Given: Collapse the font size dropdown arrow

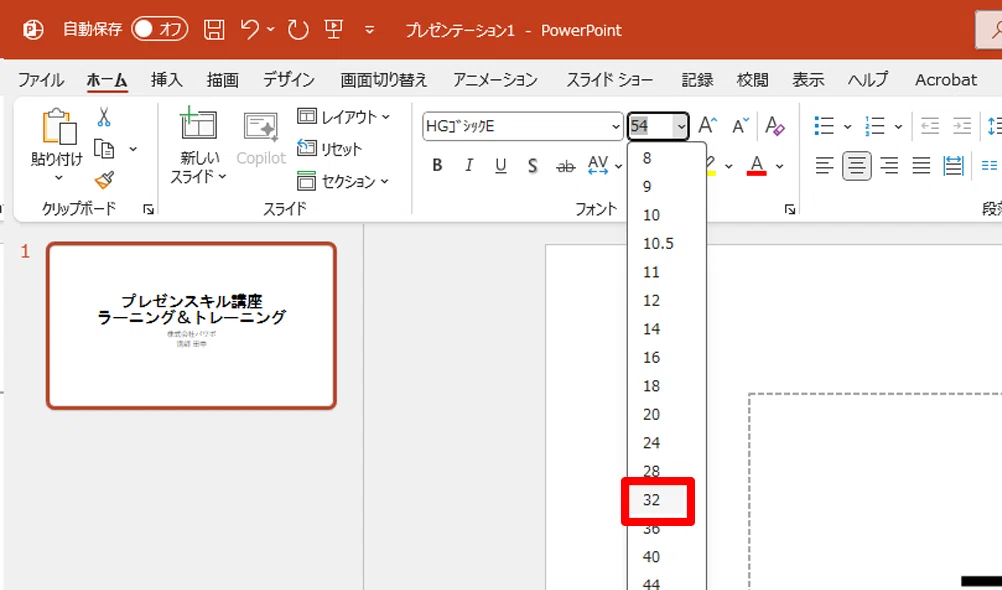Looking at the screenshot, I should [x=681, y=127].
